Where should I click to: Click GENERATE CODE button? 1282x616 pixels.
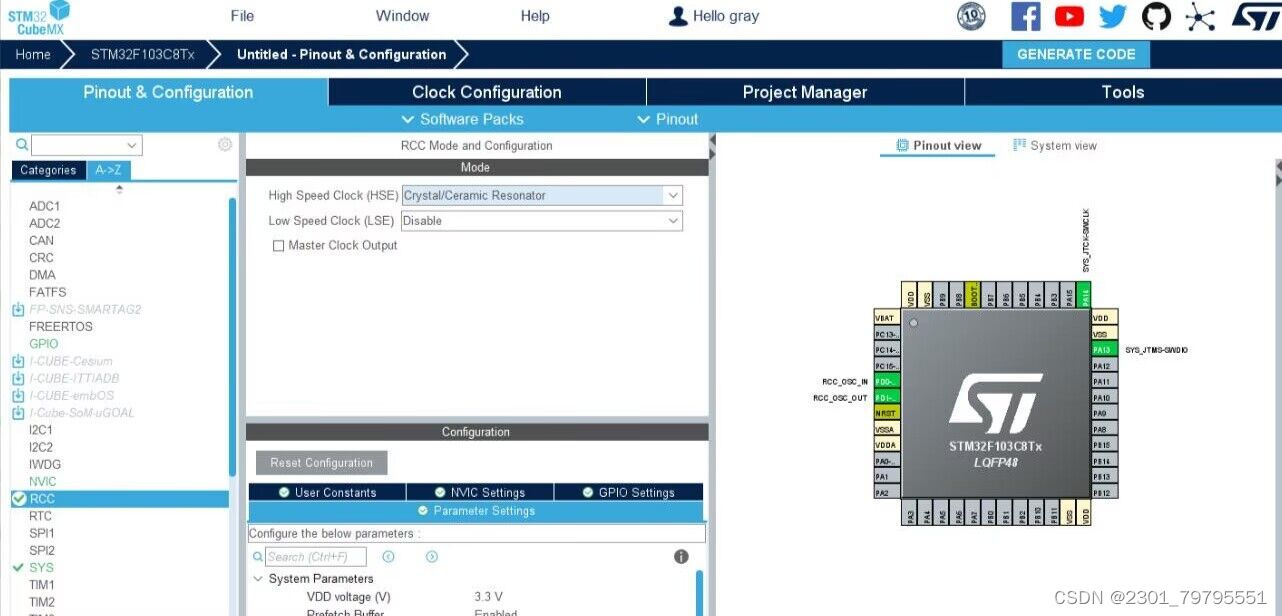(x=1076, y=54)
